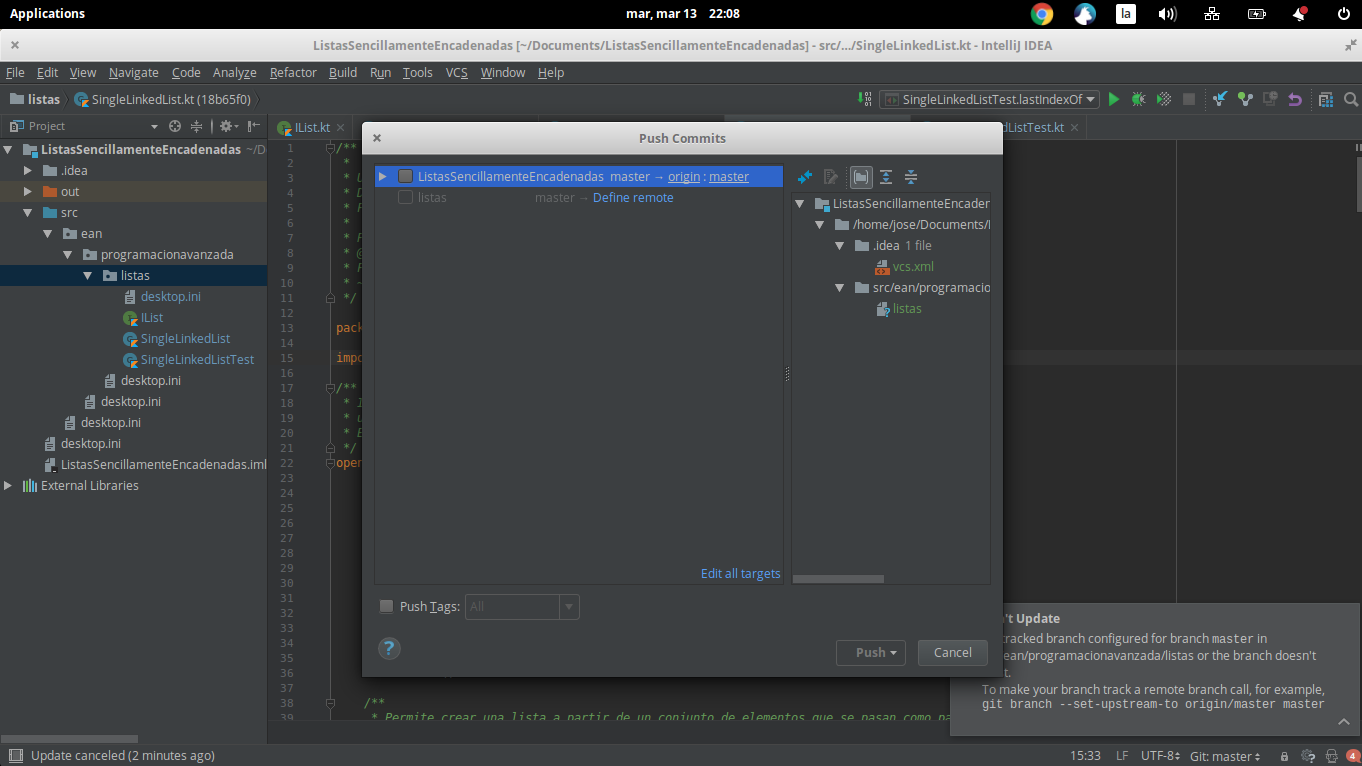
Task: Click the horizontal scrollbar in Push file tree
Action: point(838,578)
